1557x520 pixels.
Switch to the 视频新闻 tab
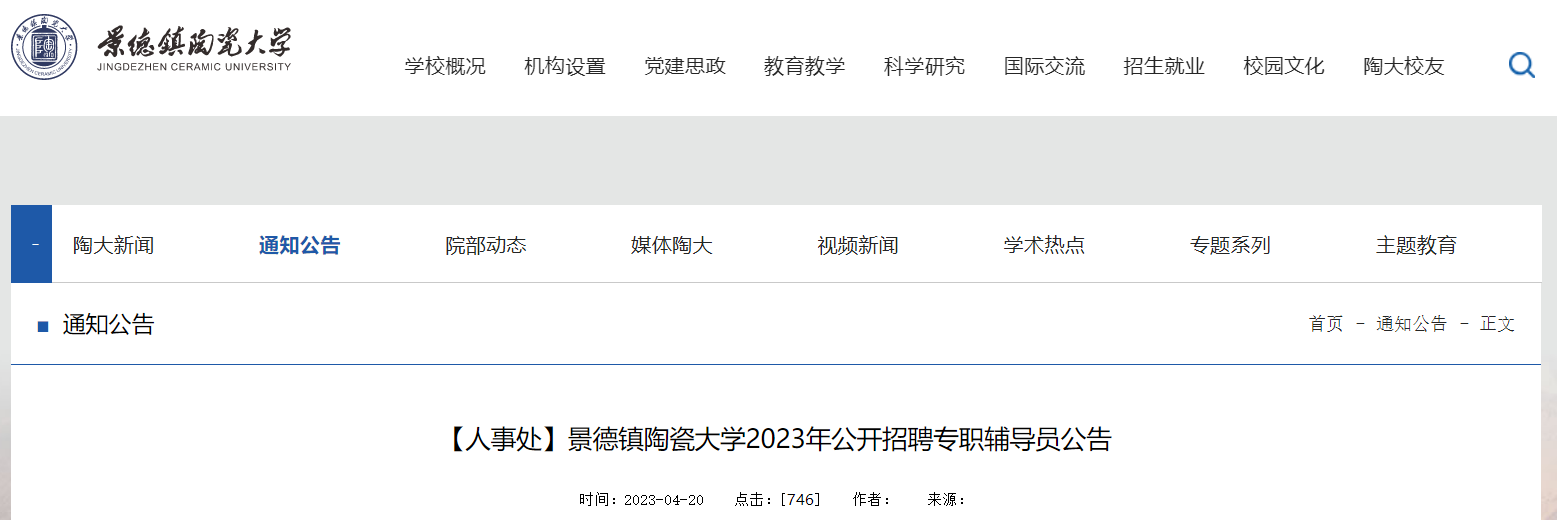858,245
